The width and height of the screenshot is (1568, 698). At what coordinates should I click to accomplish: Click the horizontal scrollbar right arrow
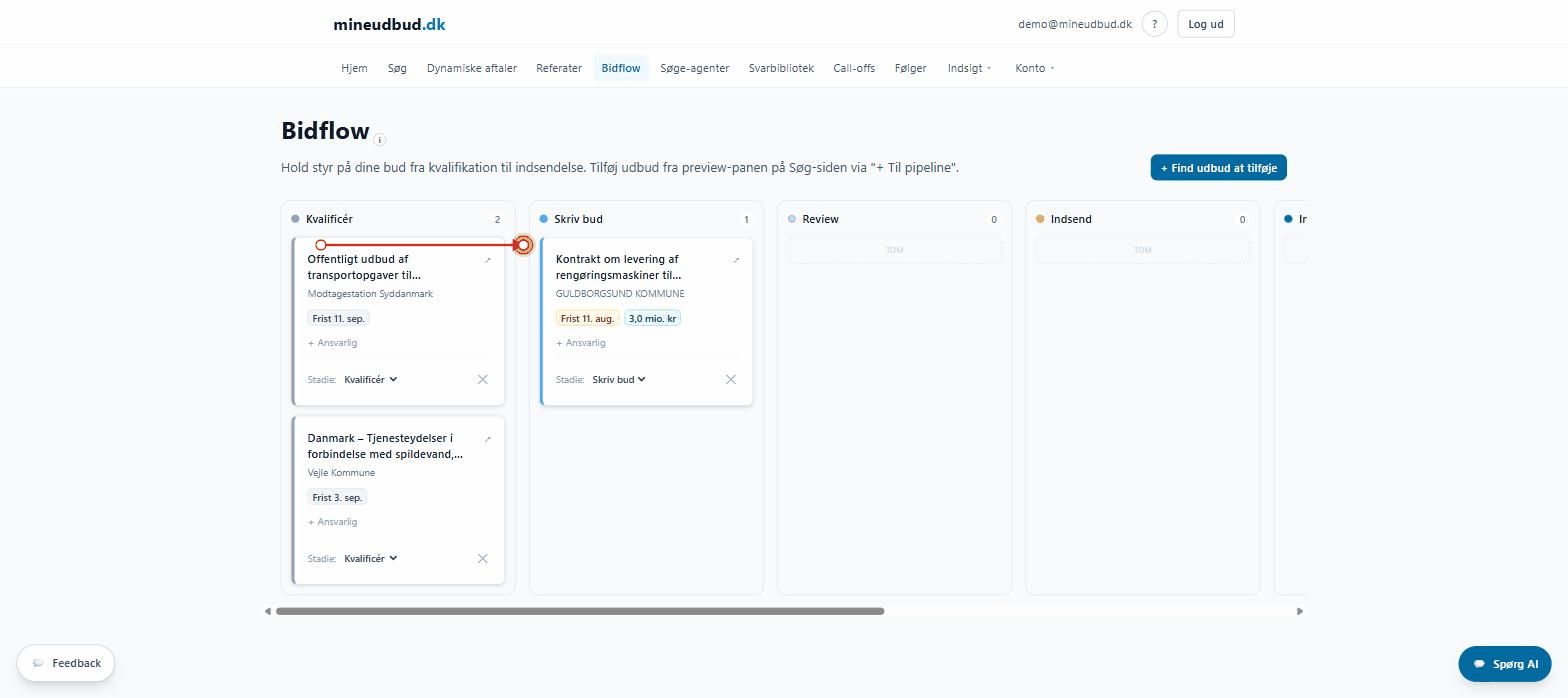(1300, 611)
